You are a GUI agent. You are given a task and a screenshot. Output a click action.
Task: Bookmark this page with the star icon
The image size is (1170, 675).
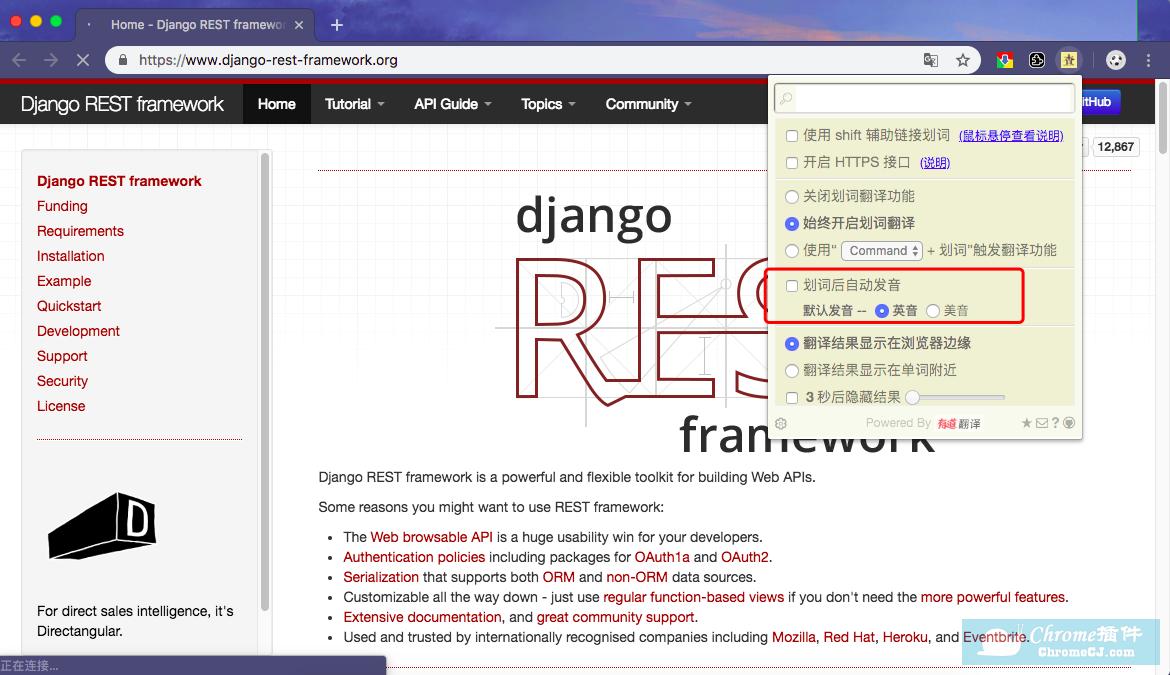coord(963,60)
